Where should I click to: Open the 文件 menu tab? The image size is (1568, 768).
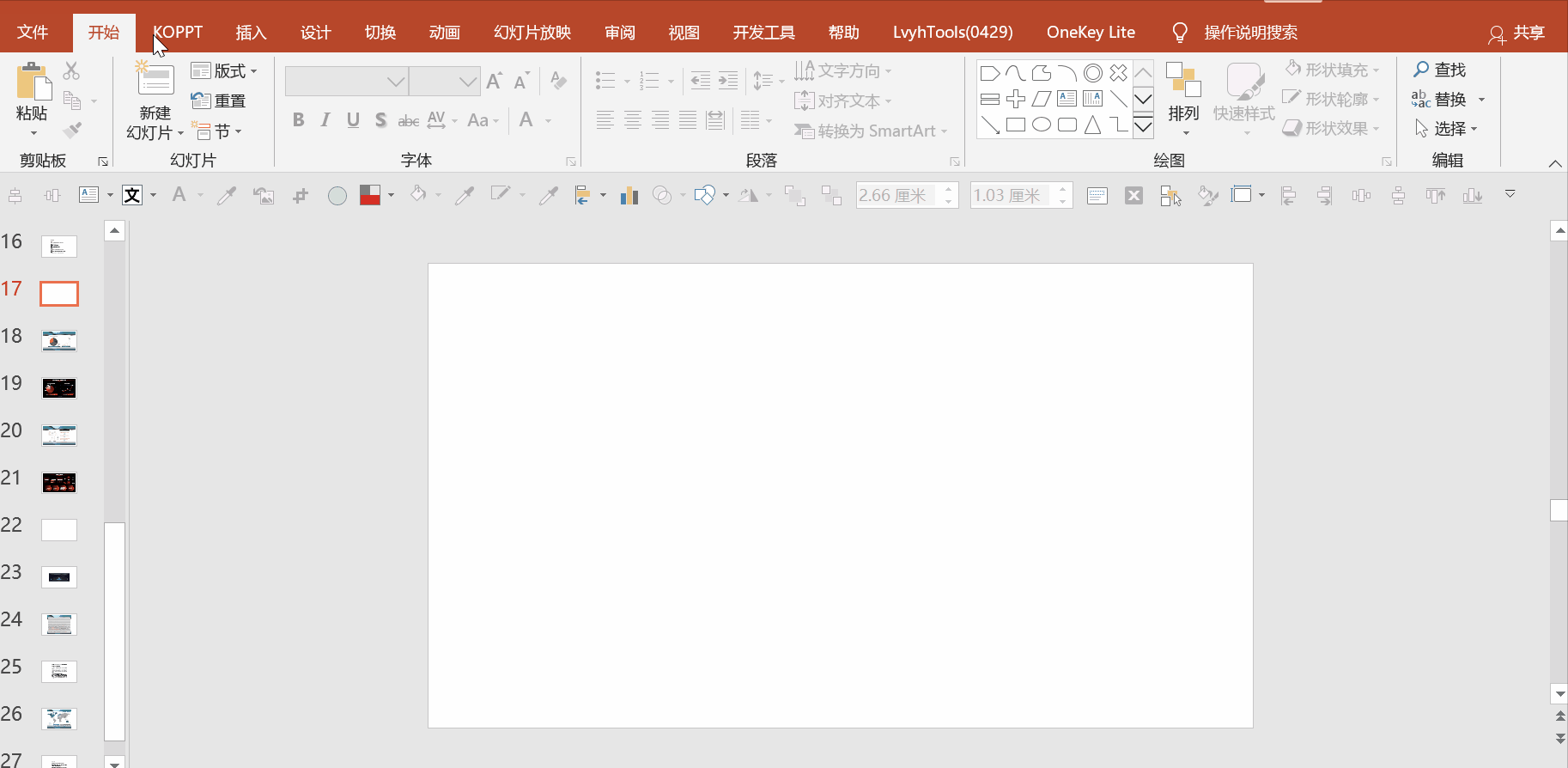coord(33,33)
